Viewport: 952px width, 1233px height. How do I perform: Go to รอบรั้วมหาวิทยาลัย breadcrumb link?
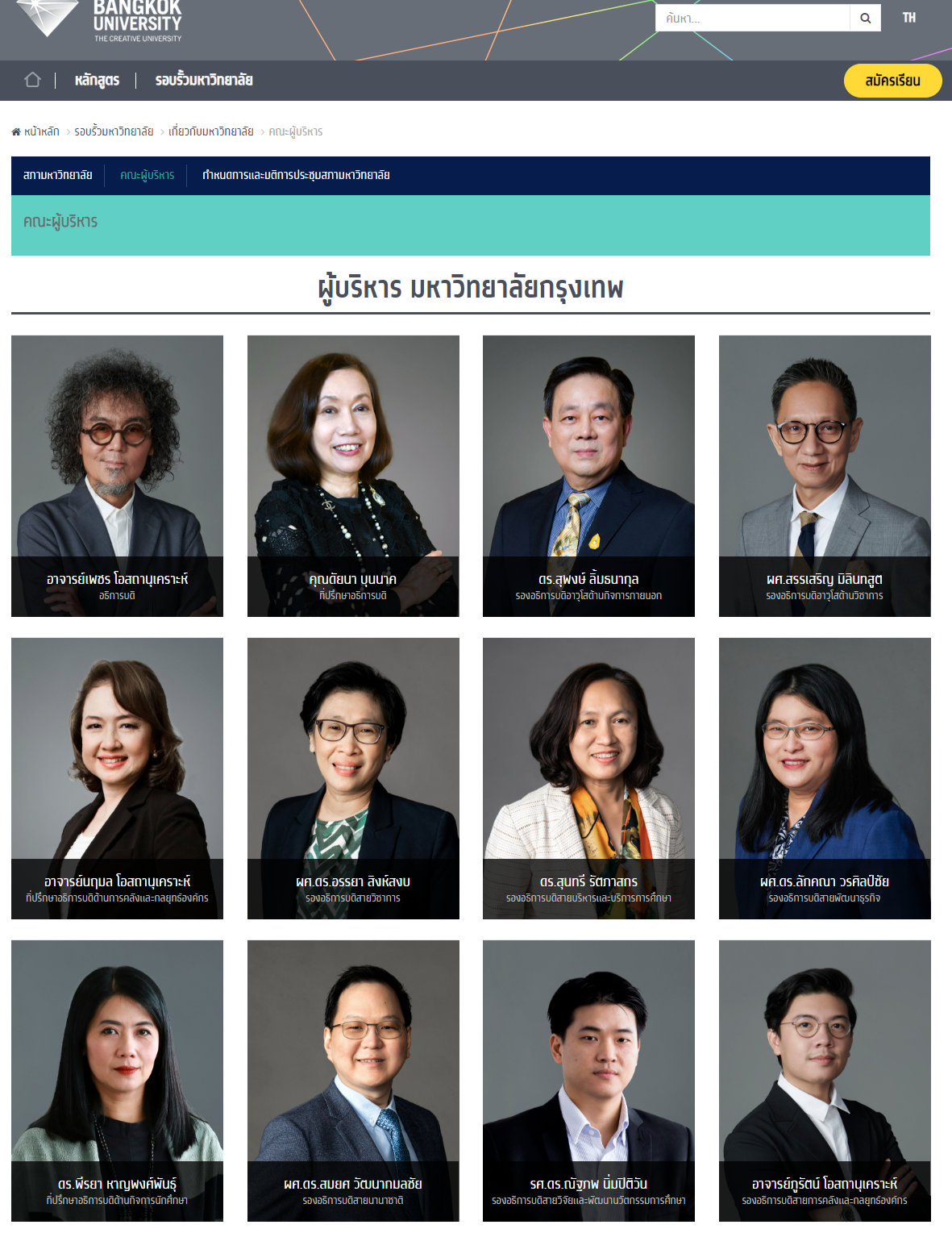click(114, 131)
